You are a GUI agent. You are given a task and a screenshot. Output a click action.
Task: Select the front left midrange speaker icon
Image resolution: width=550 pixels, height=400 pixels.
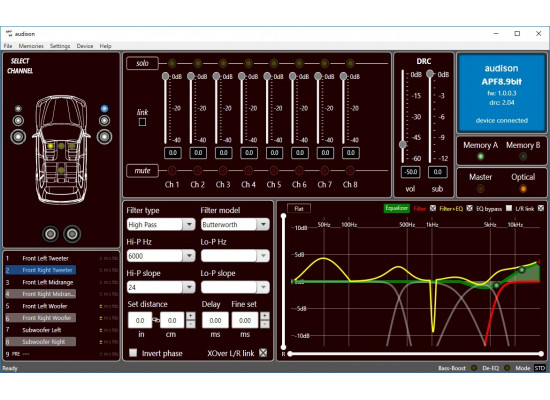pos(18,121)
